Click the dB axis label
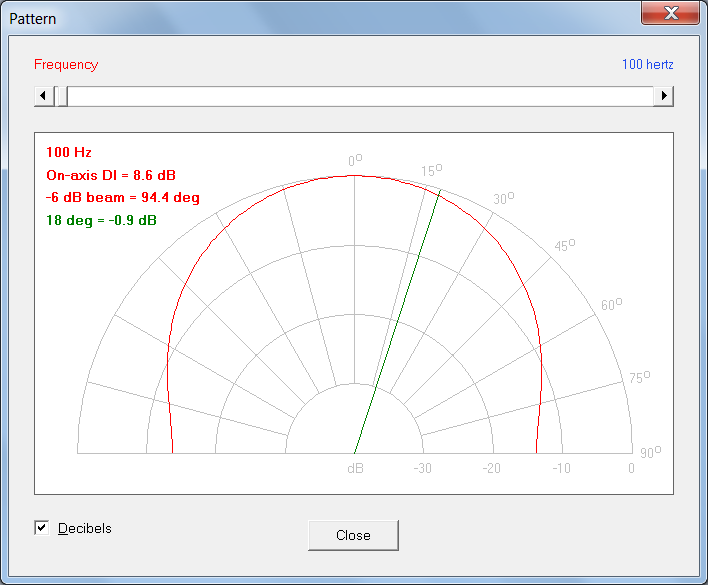Viewport: 708px width, 585px height. 355,469
